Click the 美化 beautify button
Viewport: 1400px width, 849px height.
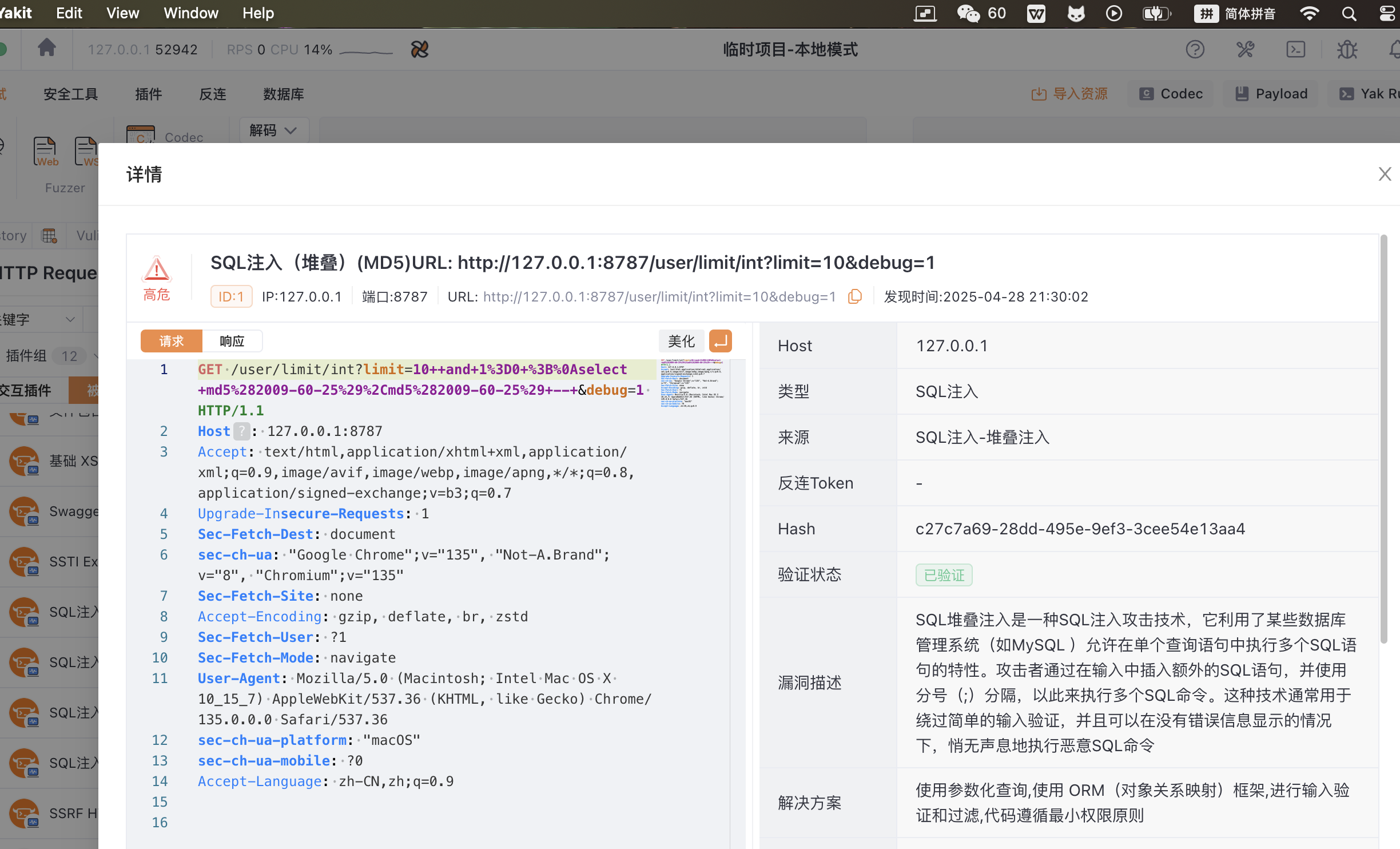[681, 341]
